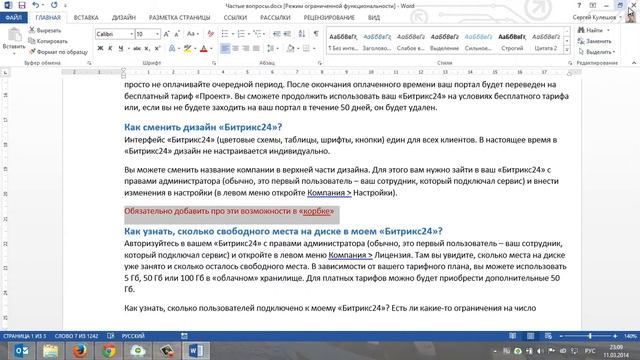Copy selection with Копировать
640x360 pixels.
[x=48, y=41]
